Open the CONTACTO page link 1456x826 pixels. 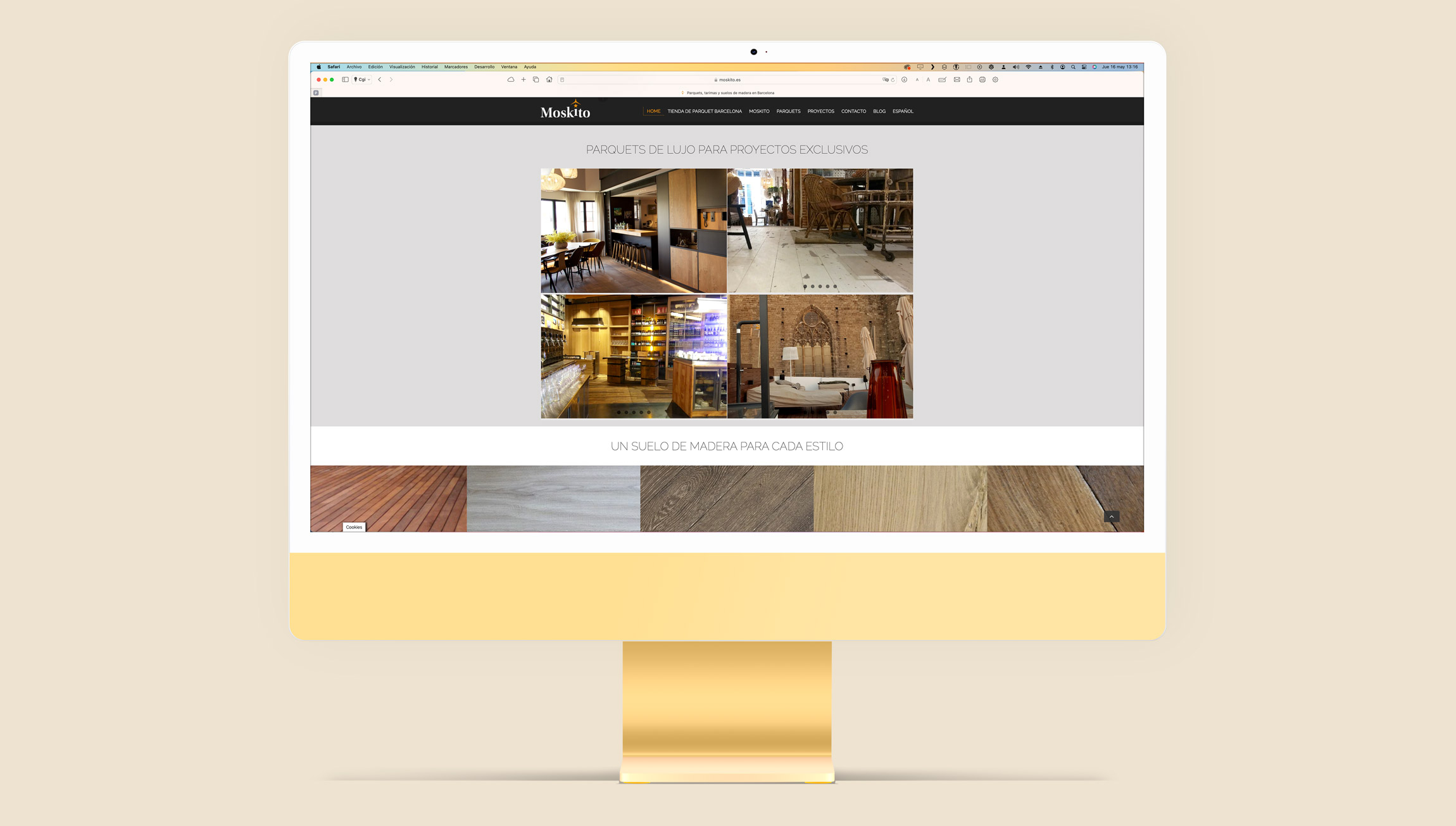(854, 111)
